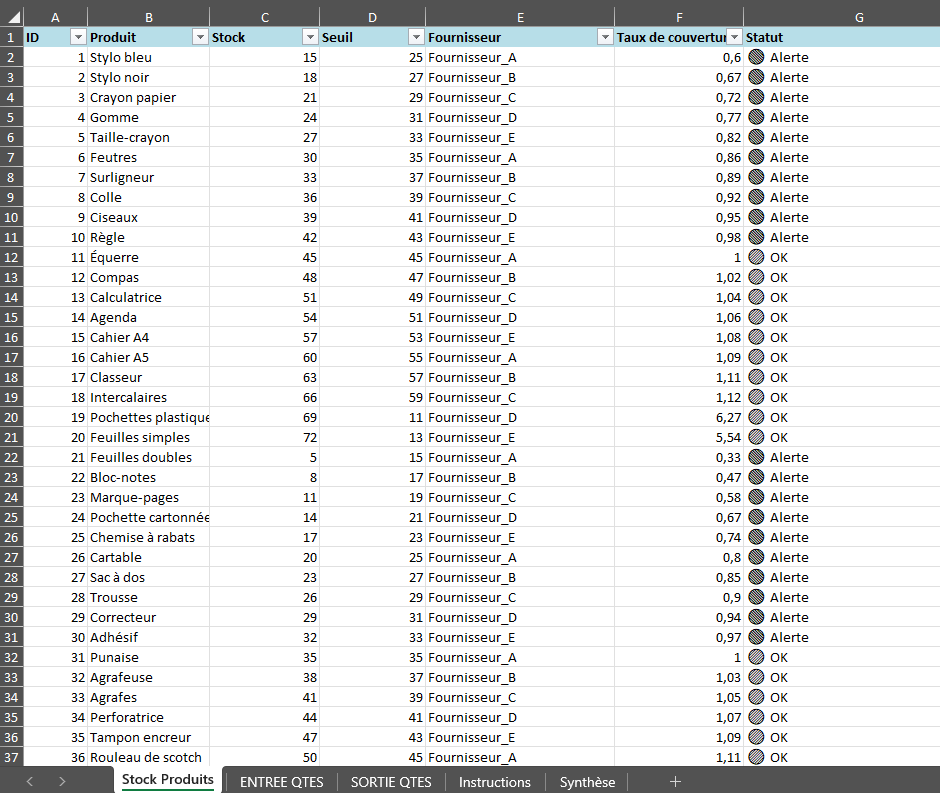Open the Synthèse sheet tab
Screen dimensions: 940x793
tap(587, 782)
